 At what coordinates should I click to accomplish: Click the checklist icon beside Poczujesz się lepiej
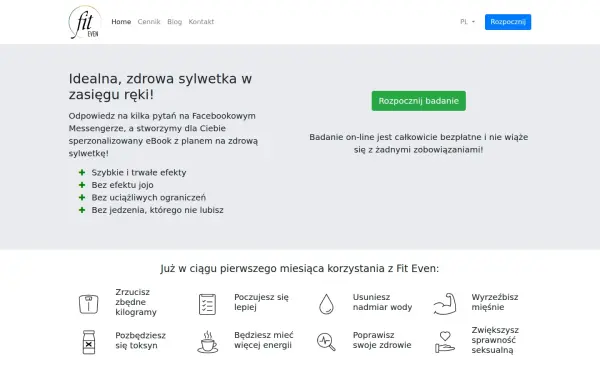207,304
